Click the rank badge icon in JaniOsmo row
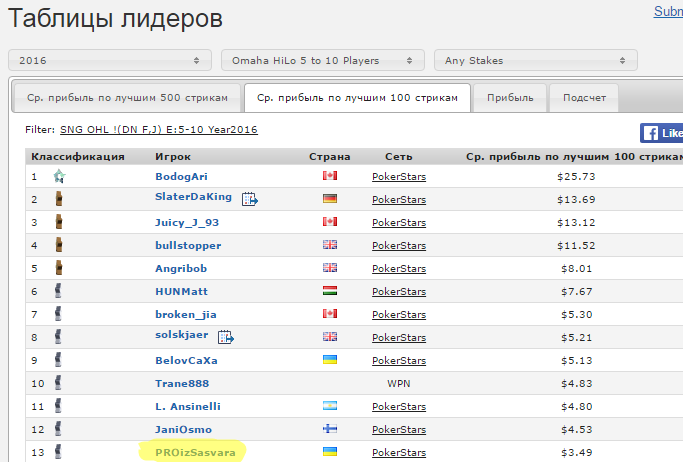Screen dimensions: 683x462 tap(58, 429)
